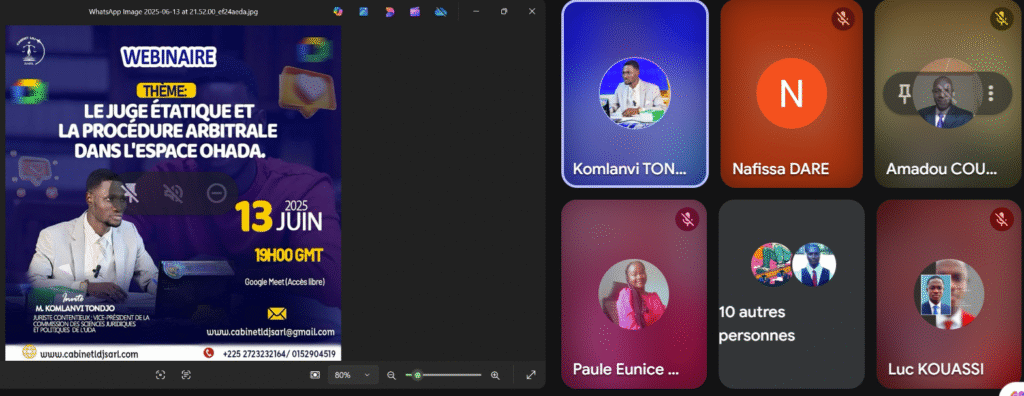Click the 'Paule Eunice ...' name label
The image size is (1024, 396).
pos(626,369)
